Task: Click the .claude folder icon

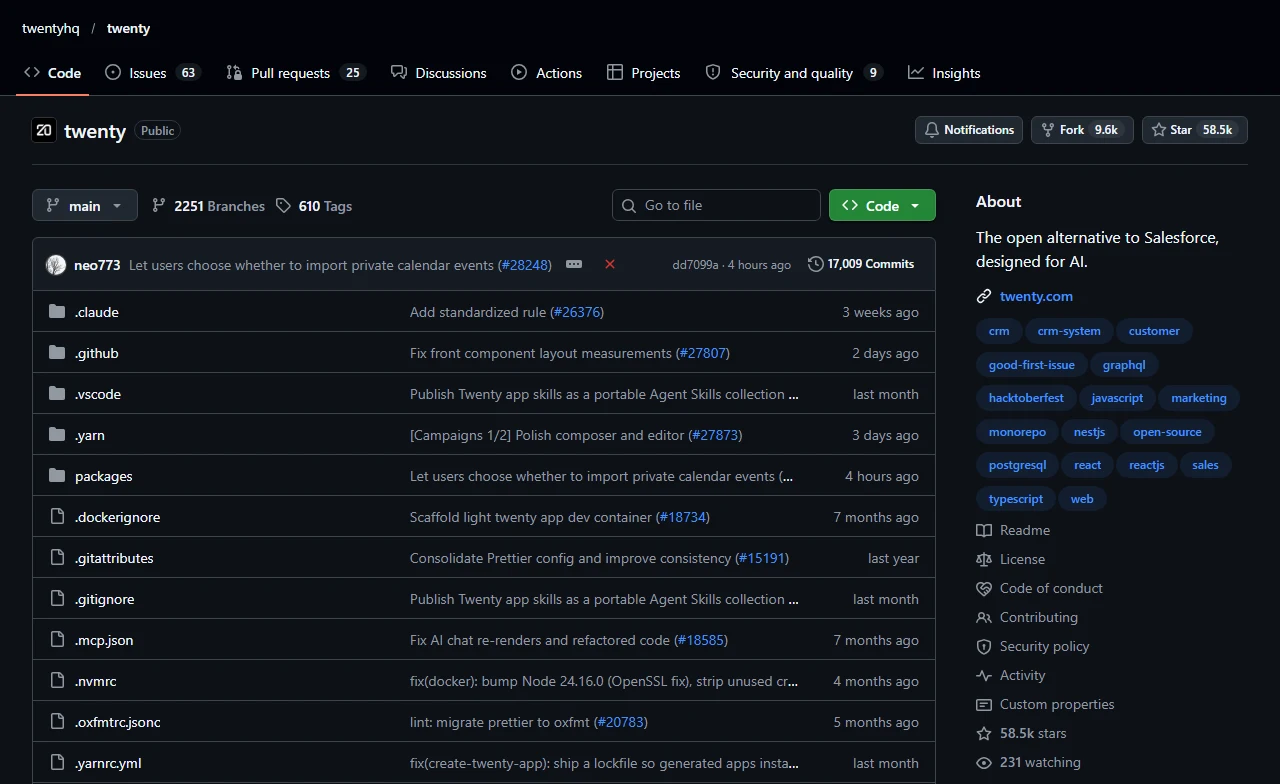Action: 57,312
